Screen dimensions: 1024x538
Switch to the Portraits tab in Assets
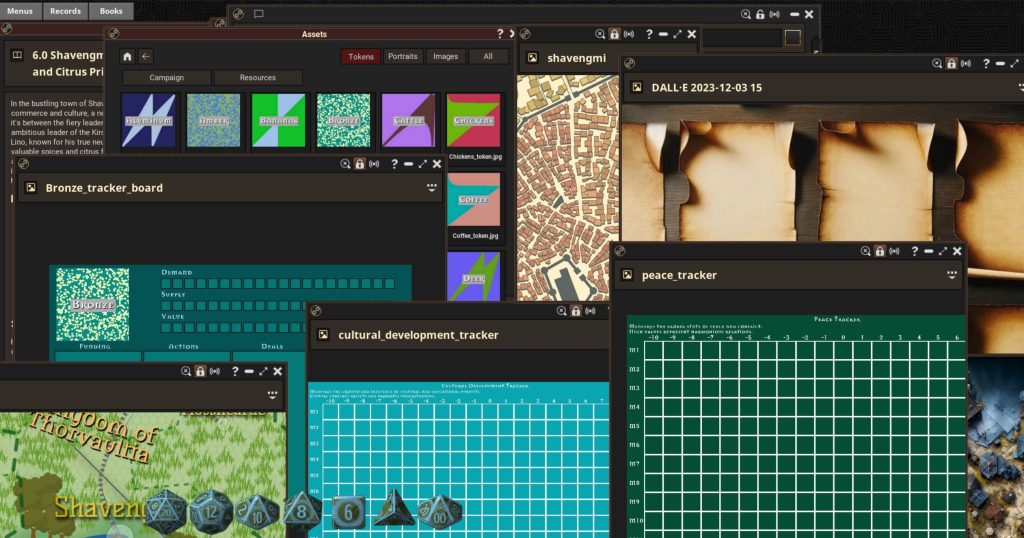403,57
